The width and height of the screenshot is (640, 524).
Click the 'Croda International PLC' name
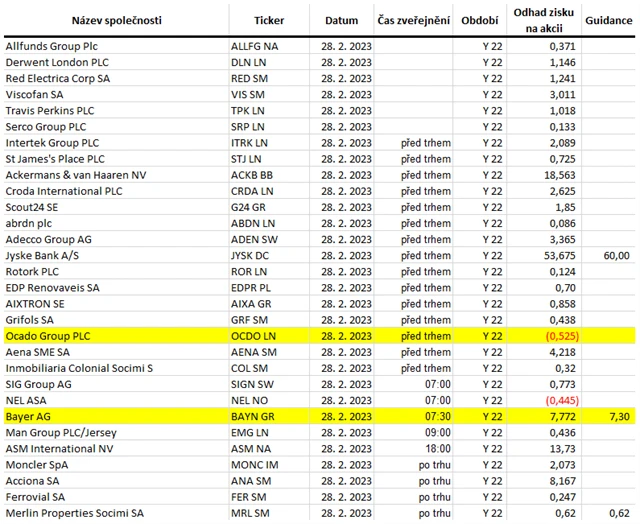pyautogui.click(x=64, y=191)
